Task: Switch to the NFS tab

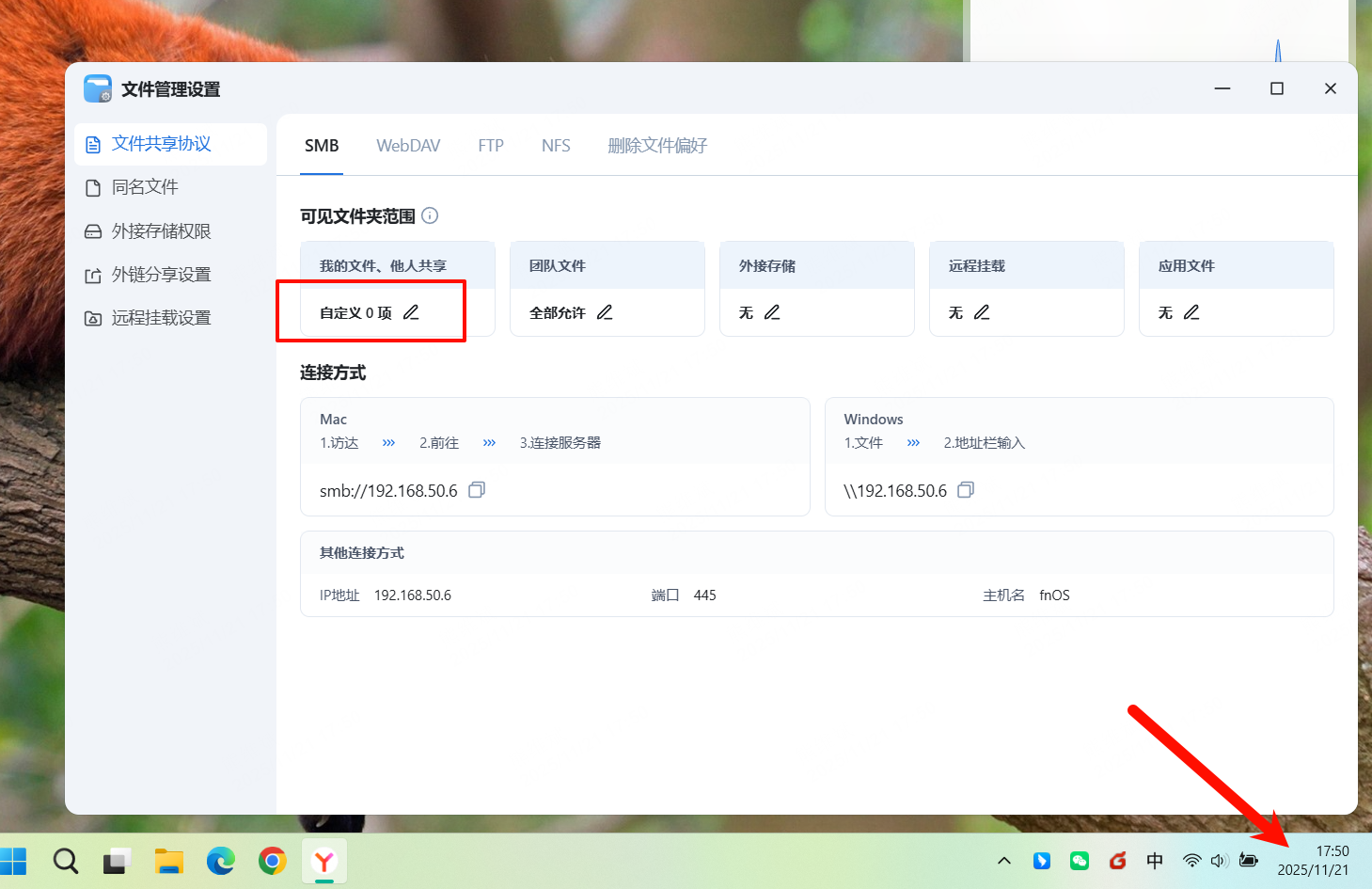Action: point(556,146)
